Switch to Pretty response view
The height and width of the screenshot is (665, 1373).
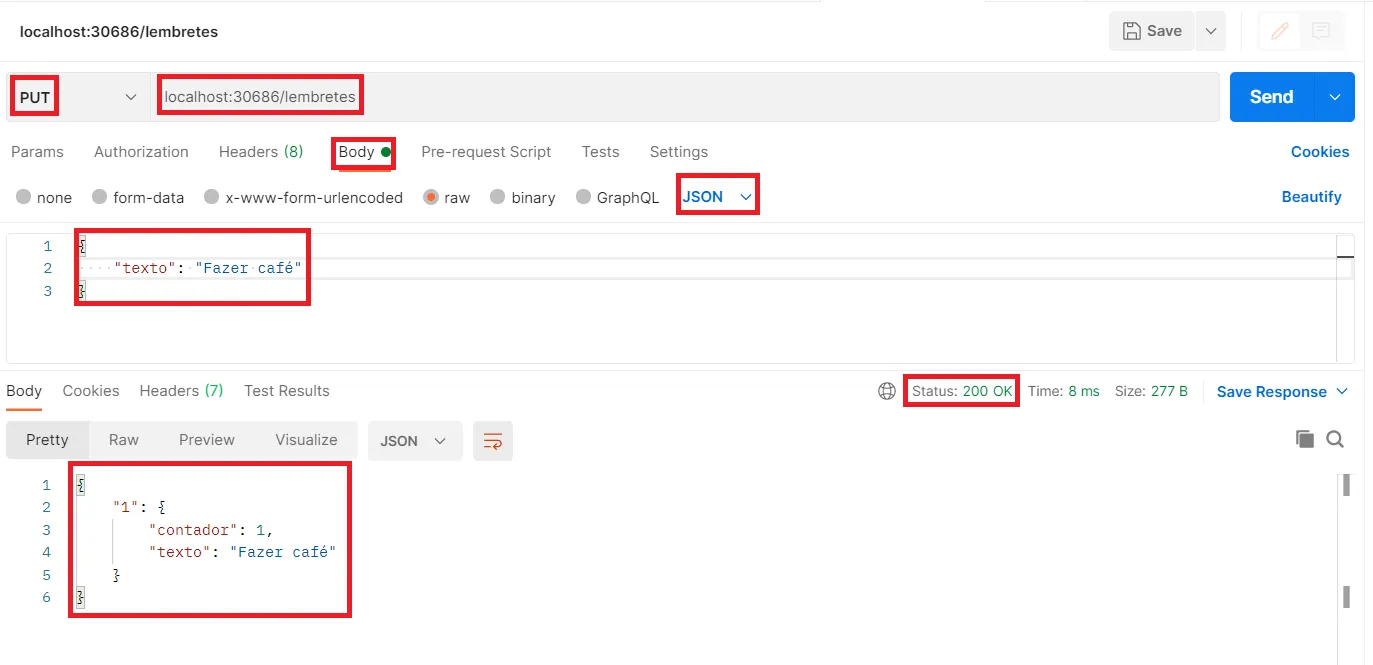pos(47,440)
